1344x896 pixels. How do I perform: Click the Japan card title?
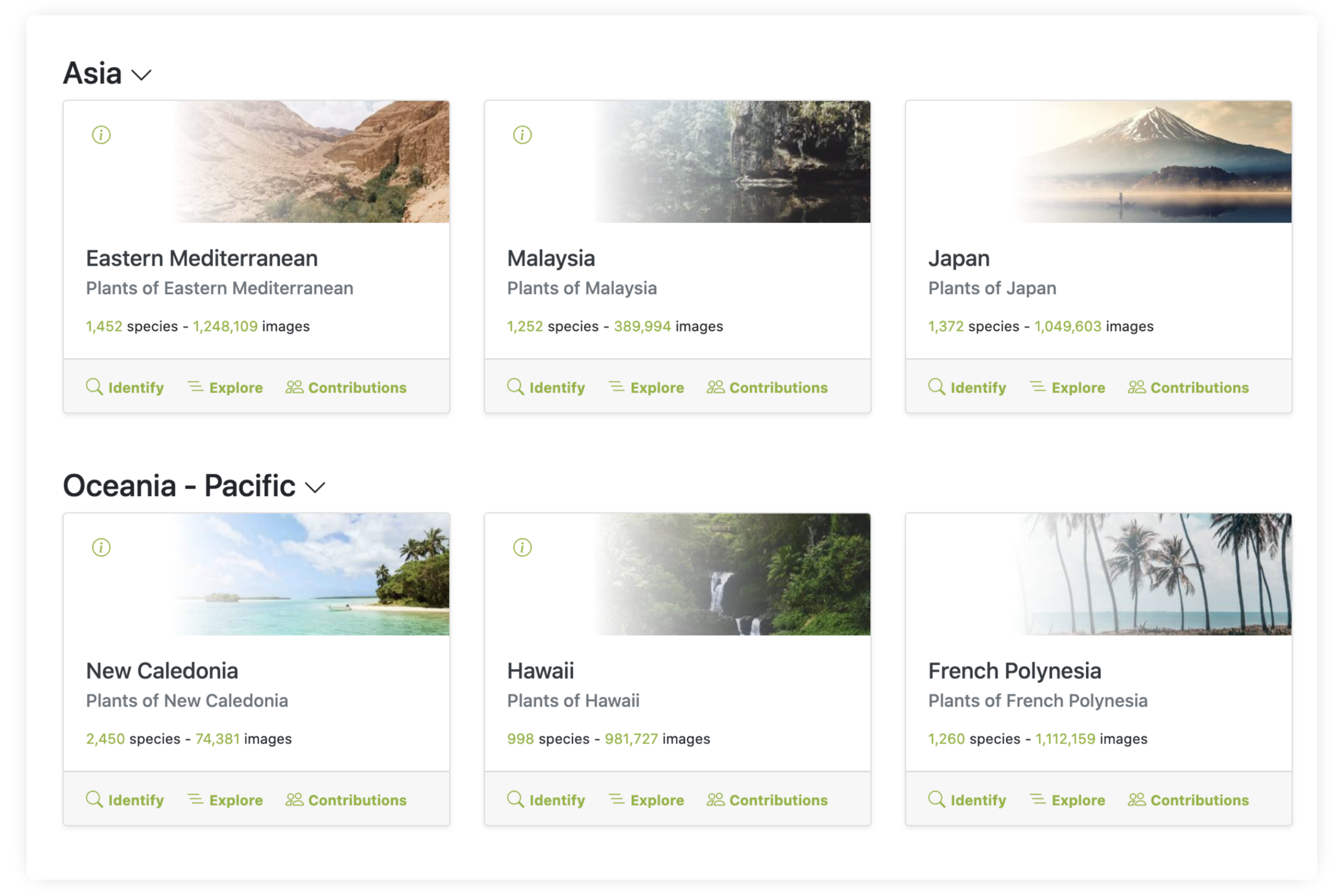(959, 259)
